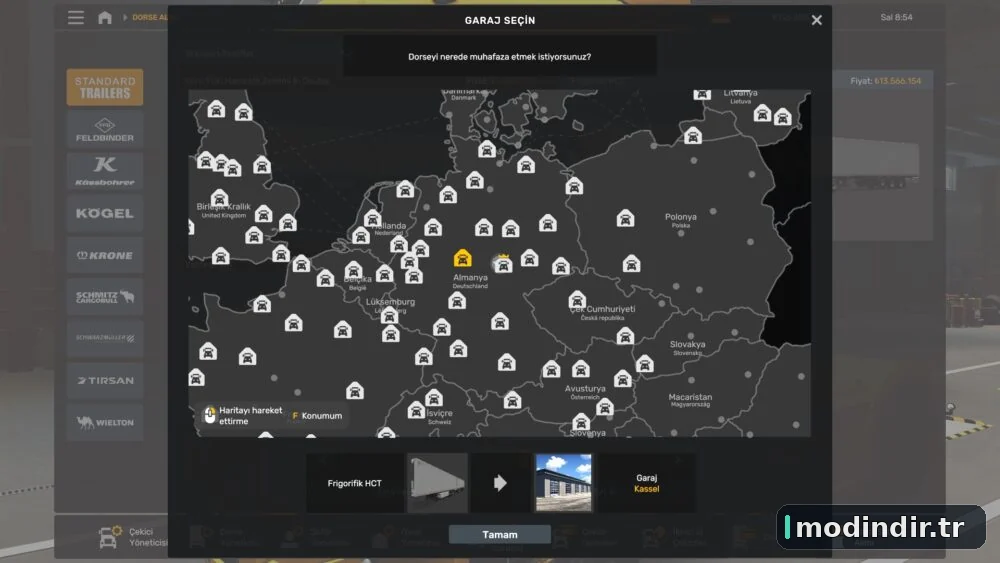Open Kögel trailer brand
This screenshot has width=1000, height=563.
point(105,213)
